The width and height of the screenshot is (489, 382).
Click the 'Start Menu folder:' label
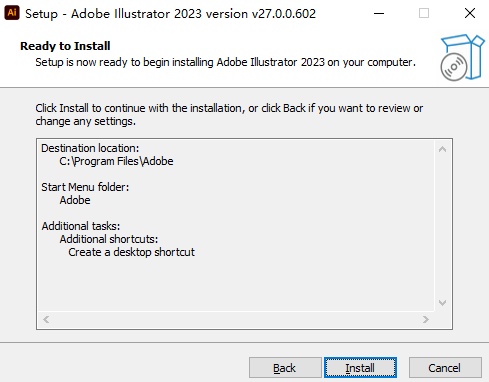click(85, 187)
